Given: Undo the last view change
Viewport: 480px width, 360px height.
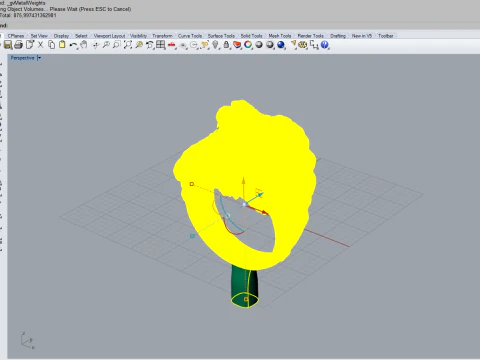Looking at the screenshot, I should (x=150, y=45).
